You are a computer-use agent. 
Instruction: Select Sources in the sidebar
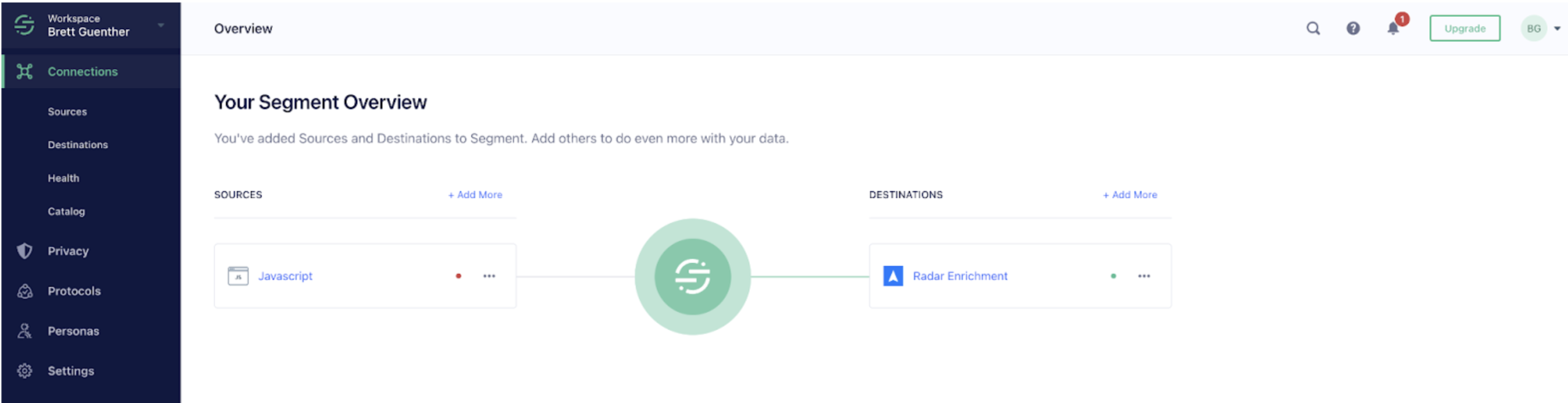point(67,111)
